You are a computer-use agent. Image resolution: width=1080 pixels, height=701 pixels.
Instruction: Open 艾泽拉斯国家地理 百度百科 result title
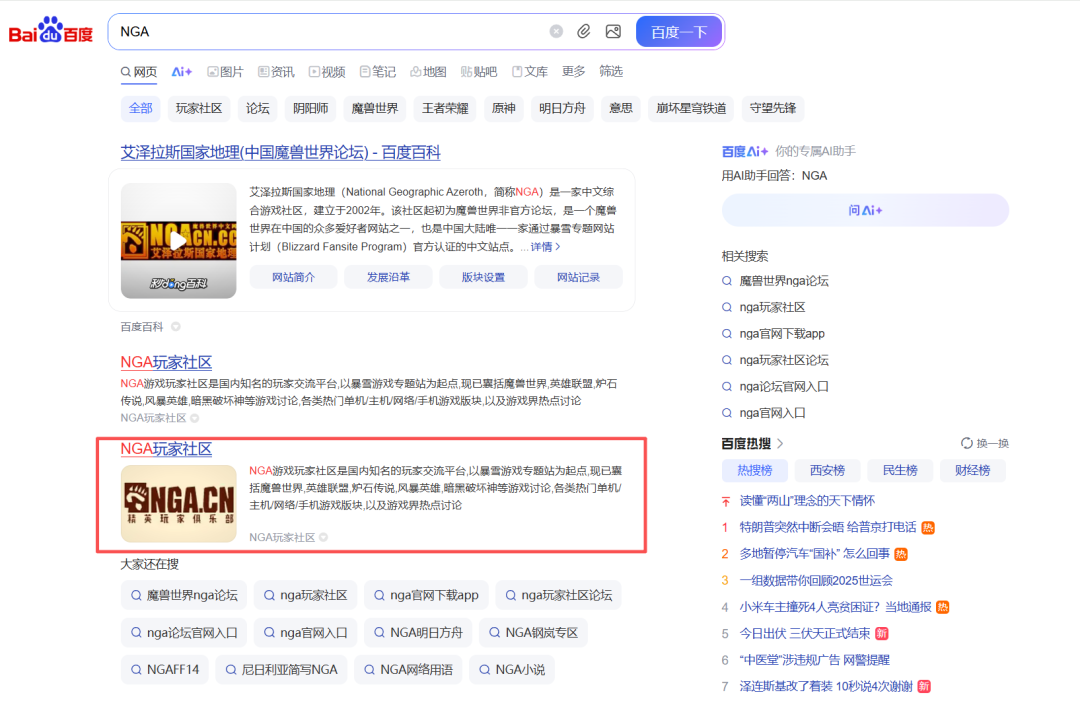(x=280, y=153)
